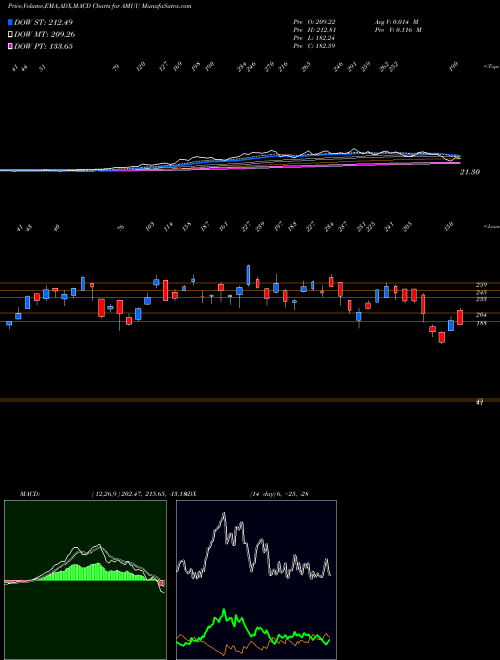Click the magenta DOW PT legend swatch
Screen dimensions: 500x660
(11, 46)
